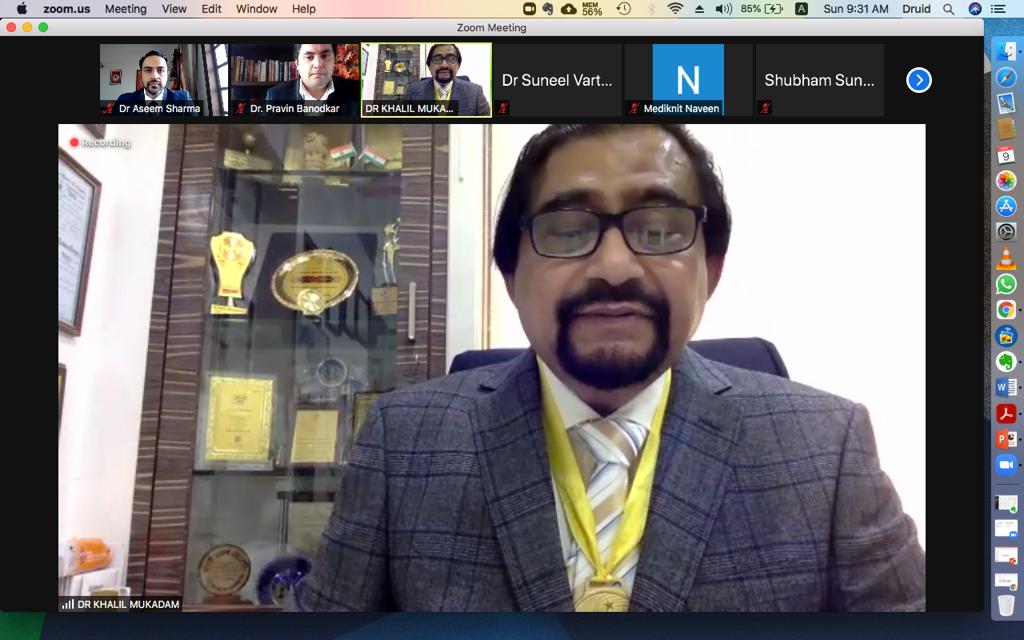
Task: Launch VLC cone icon in Dock
Action: click(1006, 258)
